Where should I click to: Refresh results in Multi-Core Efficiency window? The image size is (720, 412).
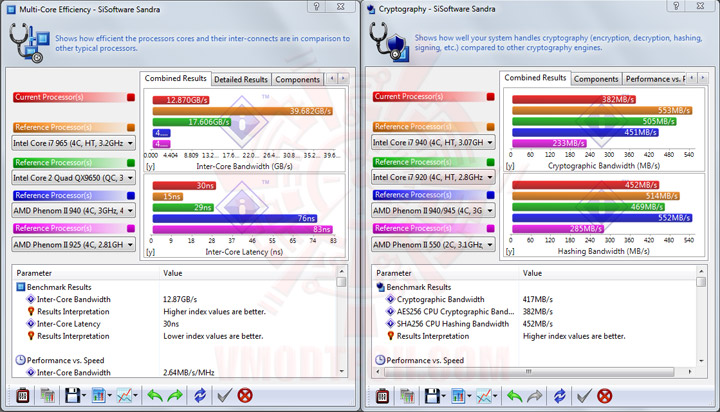pyautogui.click(x=200, y=395)
